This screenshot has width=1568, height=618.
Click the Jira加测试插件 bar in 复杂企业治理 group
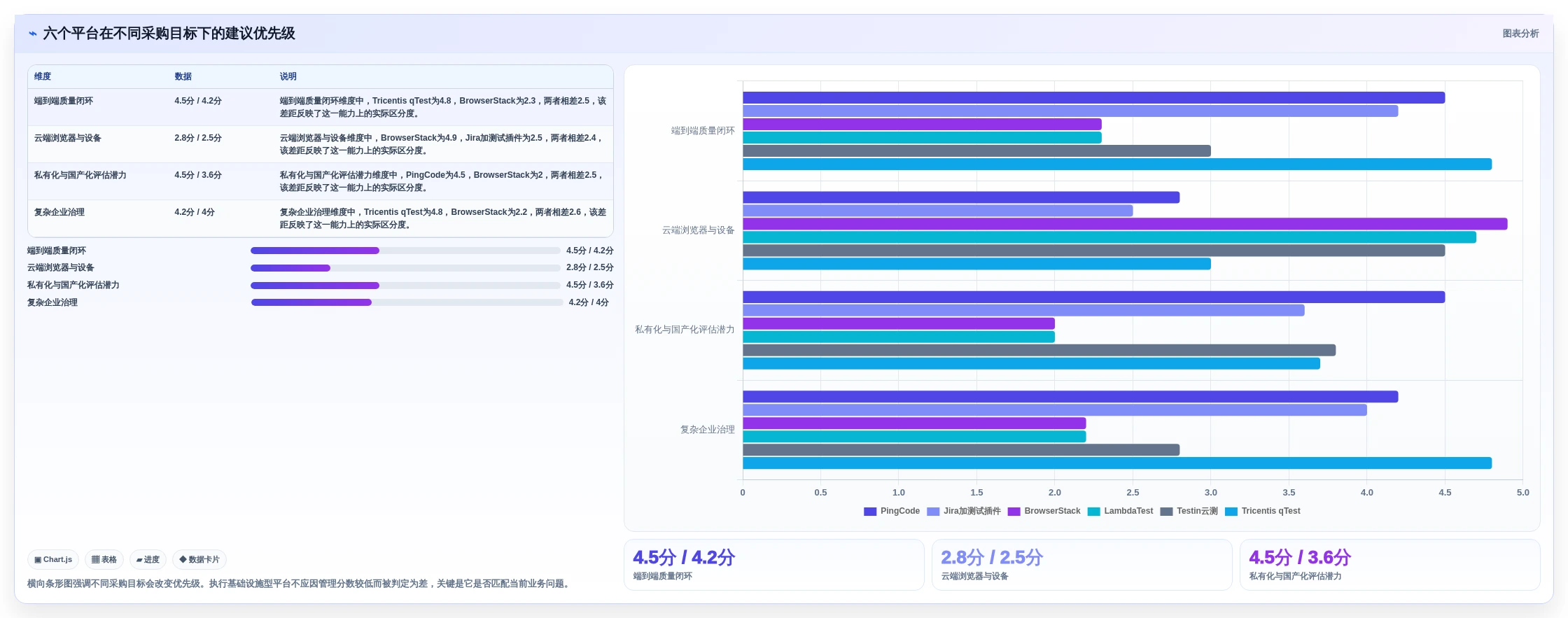[1055, 410]
